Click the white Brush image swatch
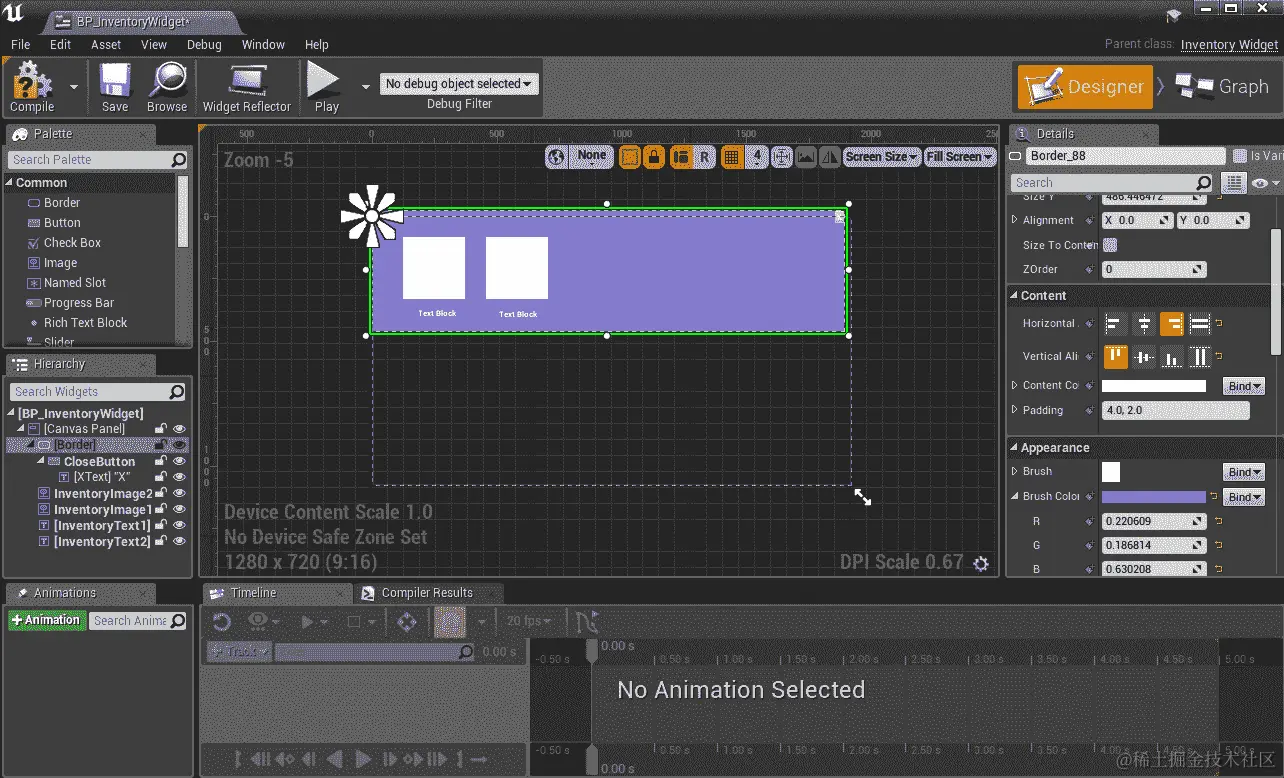Screen dimensions: 1284x778 point(1111,472)
